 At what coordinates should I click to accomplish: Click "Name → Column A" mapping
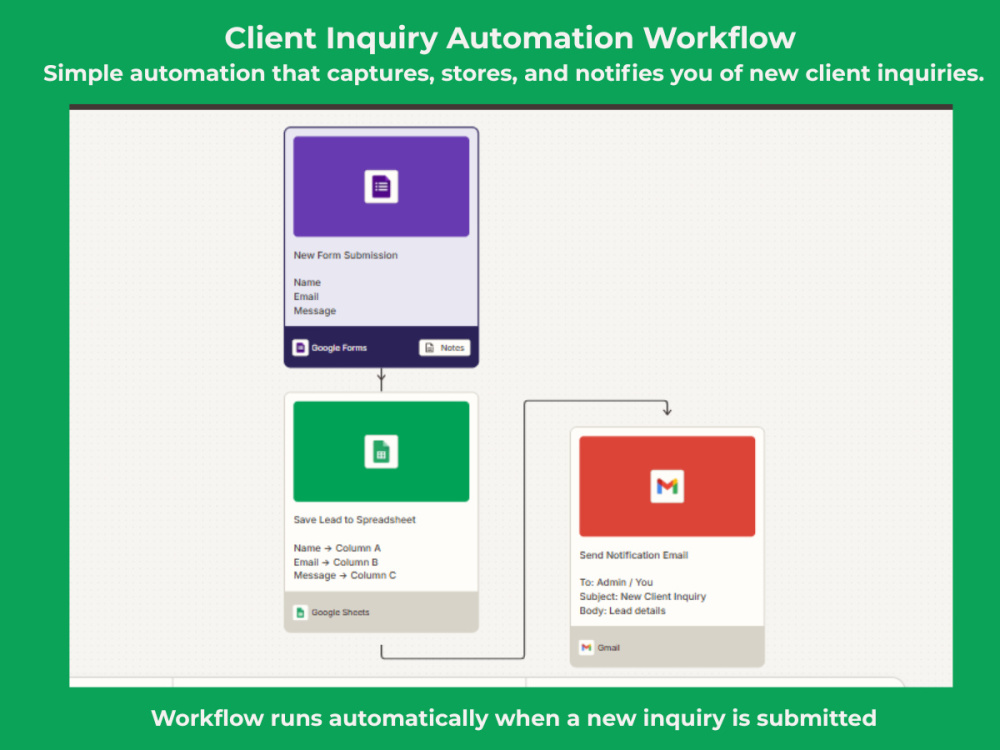click(337, 548)
